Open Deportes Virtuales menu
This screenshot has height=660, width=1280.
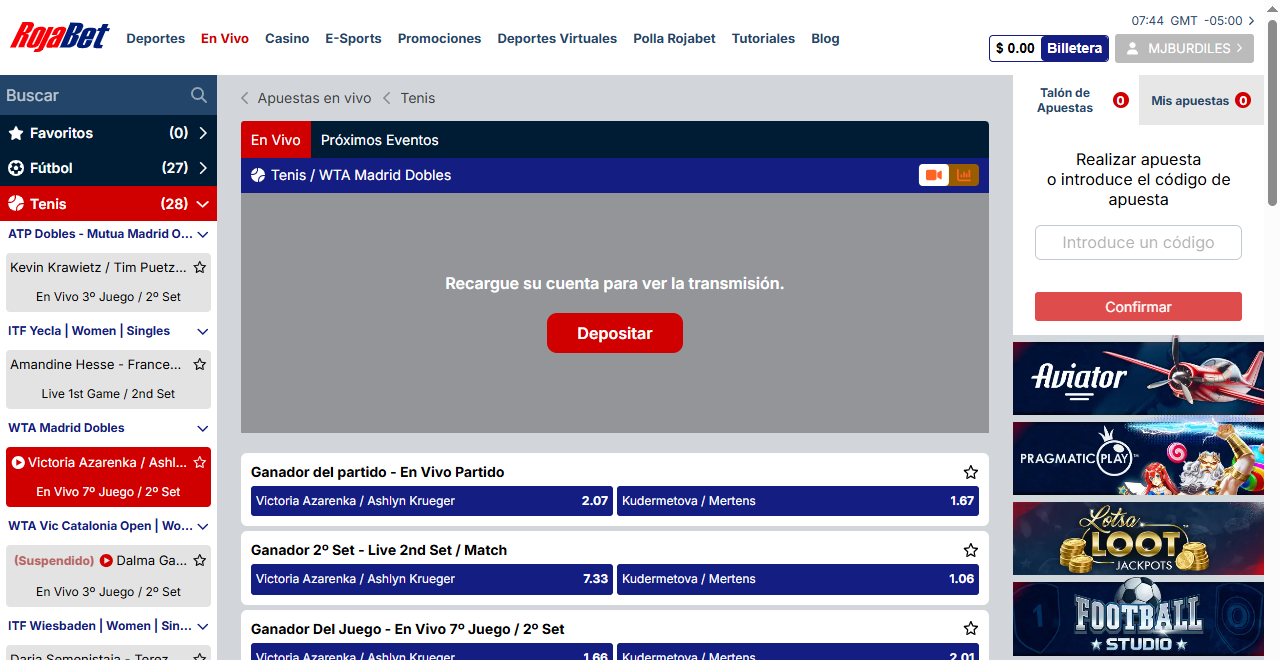coord(557,38)
